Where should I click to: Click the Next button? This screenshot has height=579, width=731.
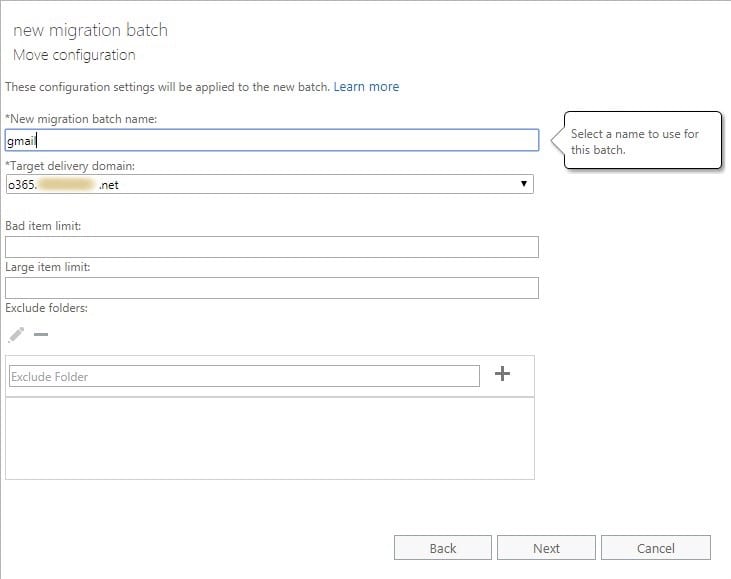(x=546, y=548)
